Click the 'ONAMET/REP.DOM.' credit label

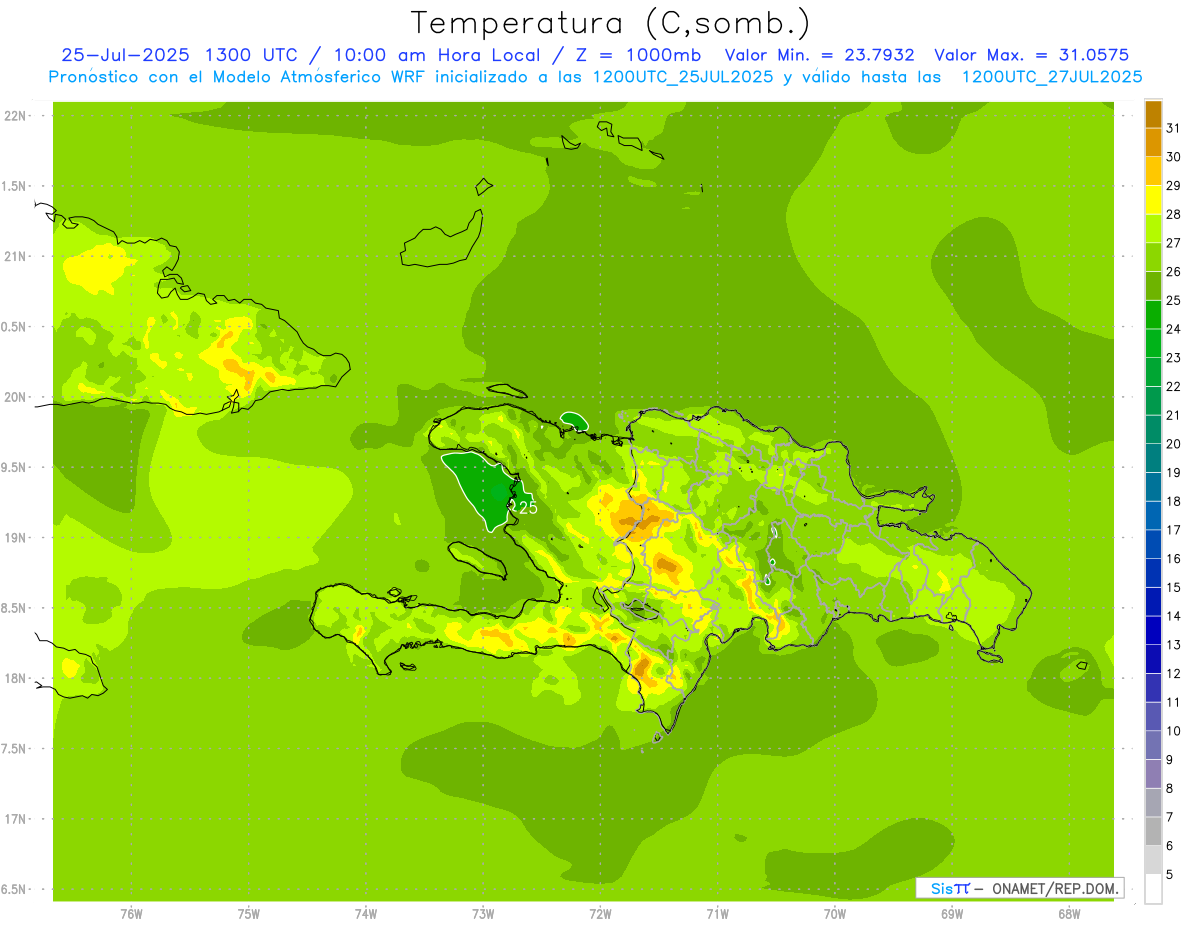point(1054,888)
